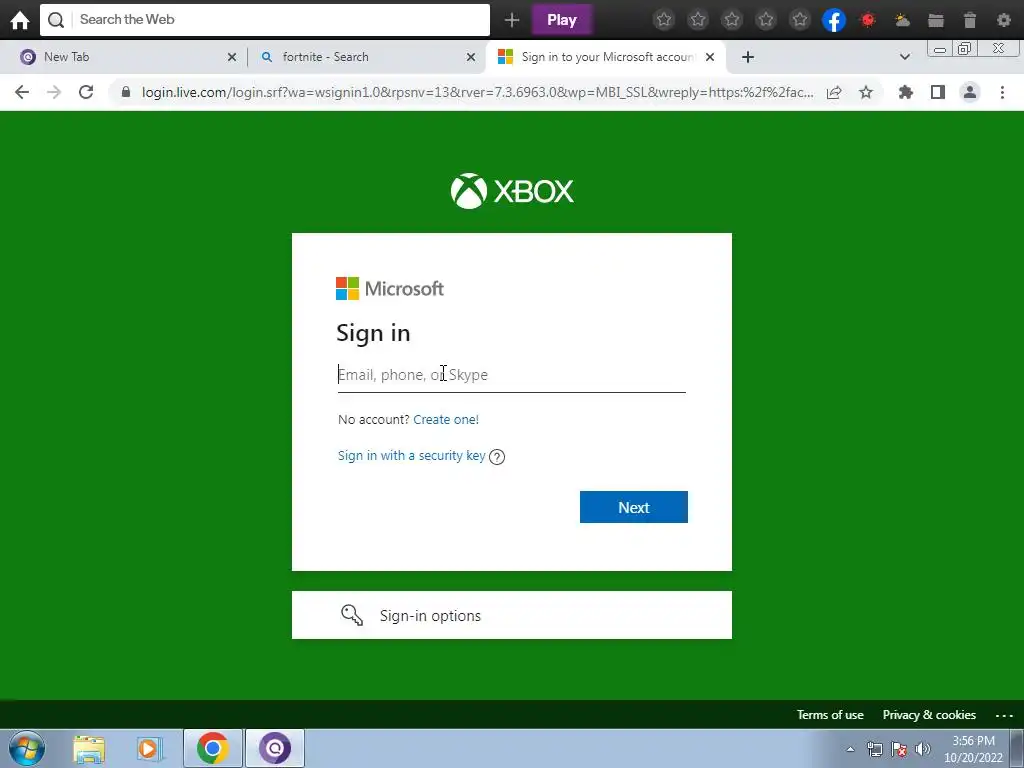1024x768 pixels.
Task: Open the weather icon in top bar
Action: (x=902, y=20)
